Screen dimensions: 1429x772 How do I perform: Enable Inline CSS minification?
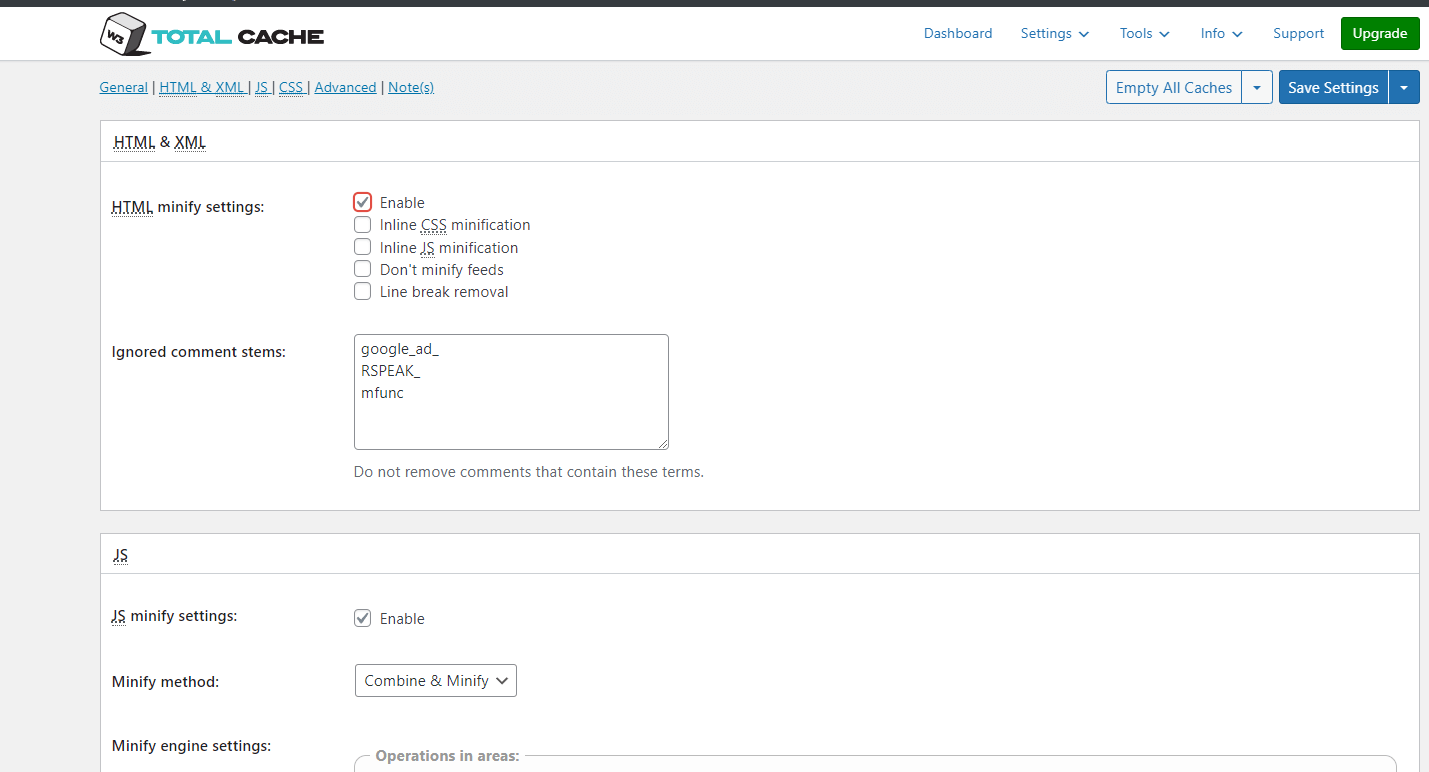[x=363, y=225]
